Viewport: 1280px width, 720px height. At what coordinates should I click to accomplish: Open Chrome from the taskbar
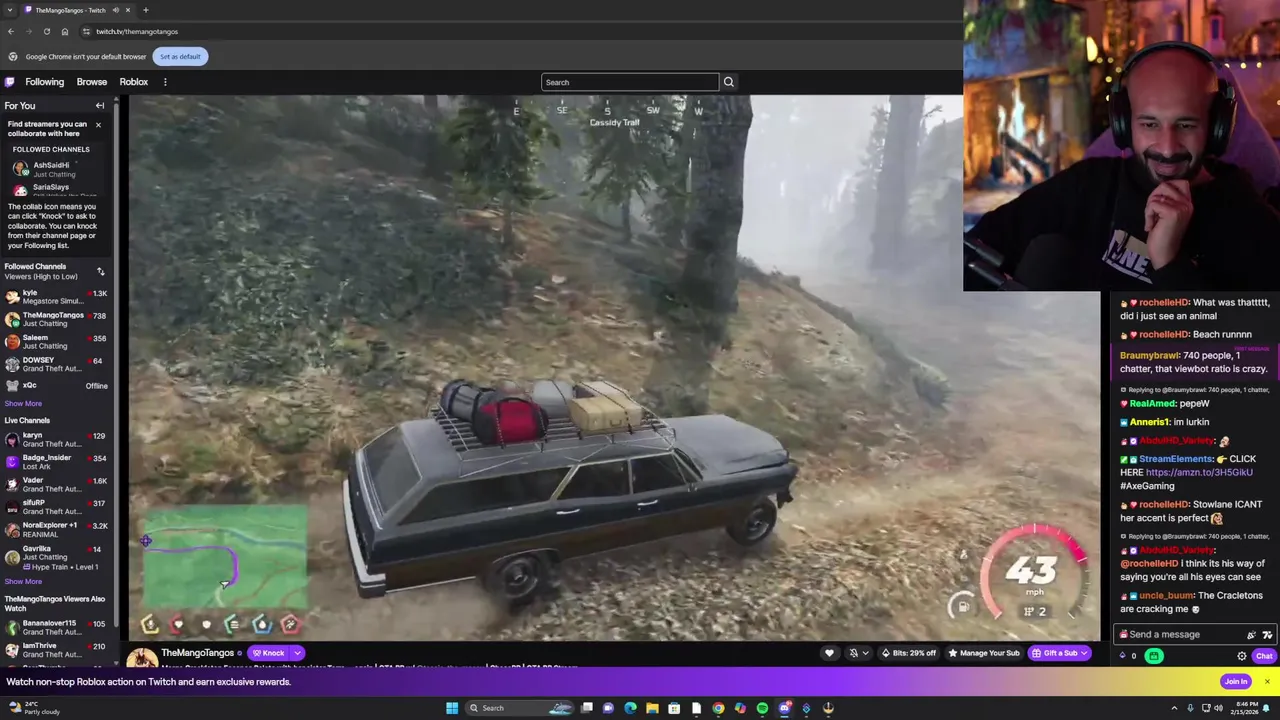coord(718,708)
